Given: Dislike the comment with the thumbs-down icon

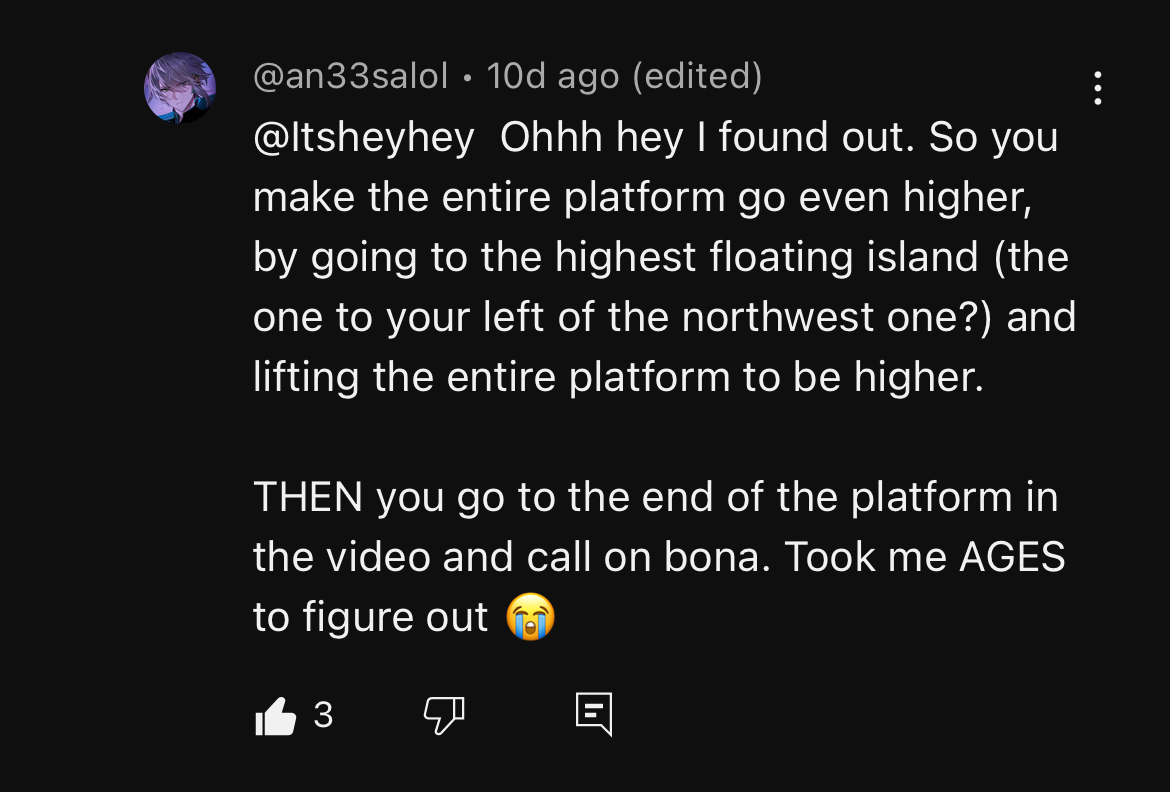Looking at the screenshot, I should point(444,716).
